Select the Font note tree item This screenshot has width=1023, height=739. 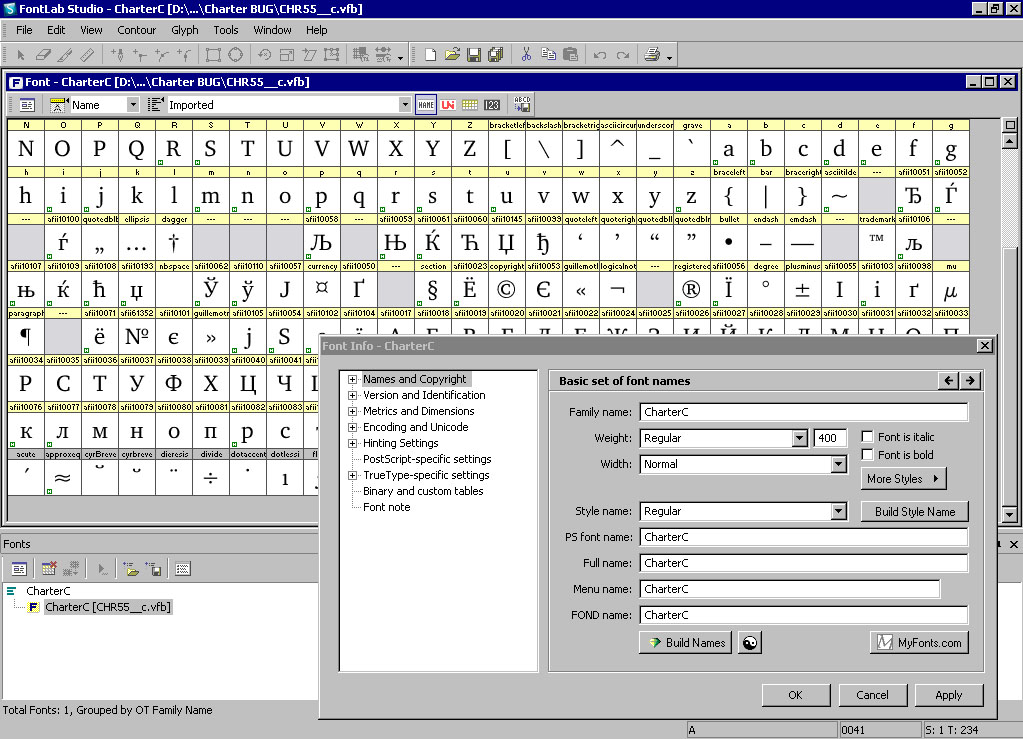[x=387, y=507]
